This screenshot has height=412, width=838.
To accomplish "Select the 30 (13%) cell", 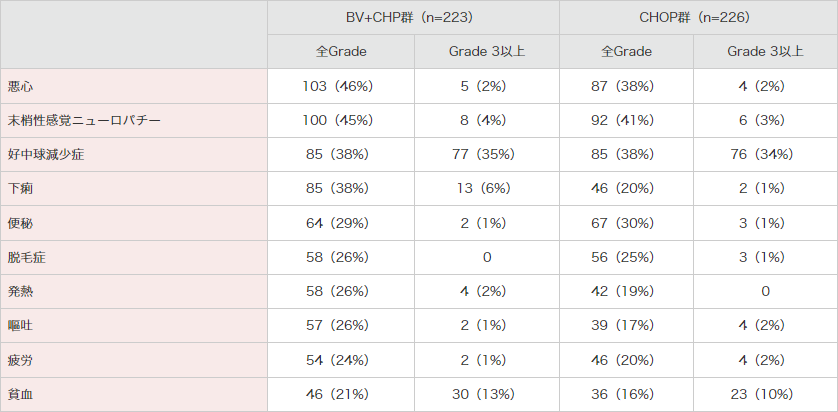I will pyautogui.click(x=485, y=395).
